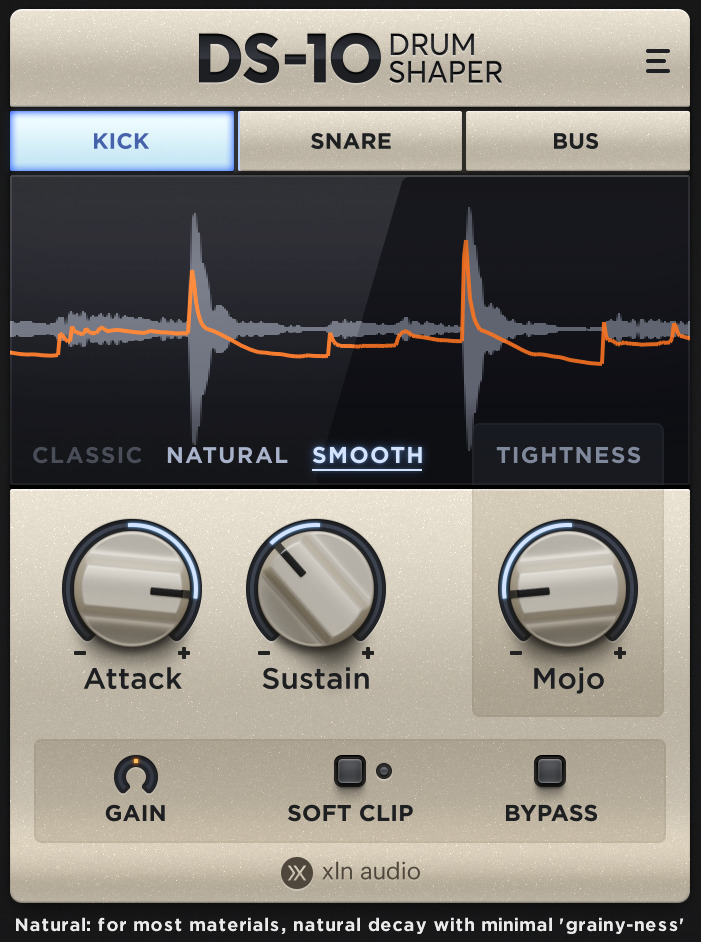Select the Kick tab
701x942 pixels.
[122, 141]
